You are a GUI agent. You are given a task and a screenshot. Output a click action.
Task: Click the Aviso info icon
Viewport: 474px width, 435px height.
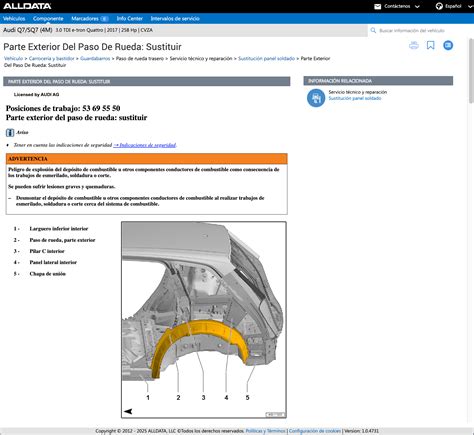pyautogui.click(x=10, y=133)
